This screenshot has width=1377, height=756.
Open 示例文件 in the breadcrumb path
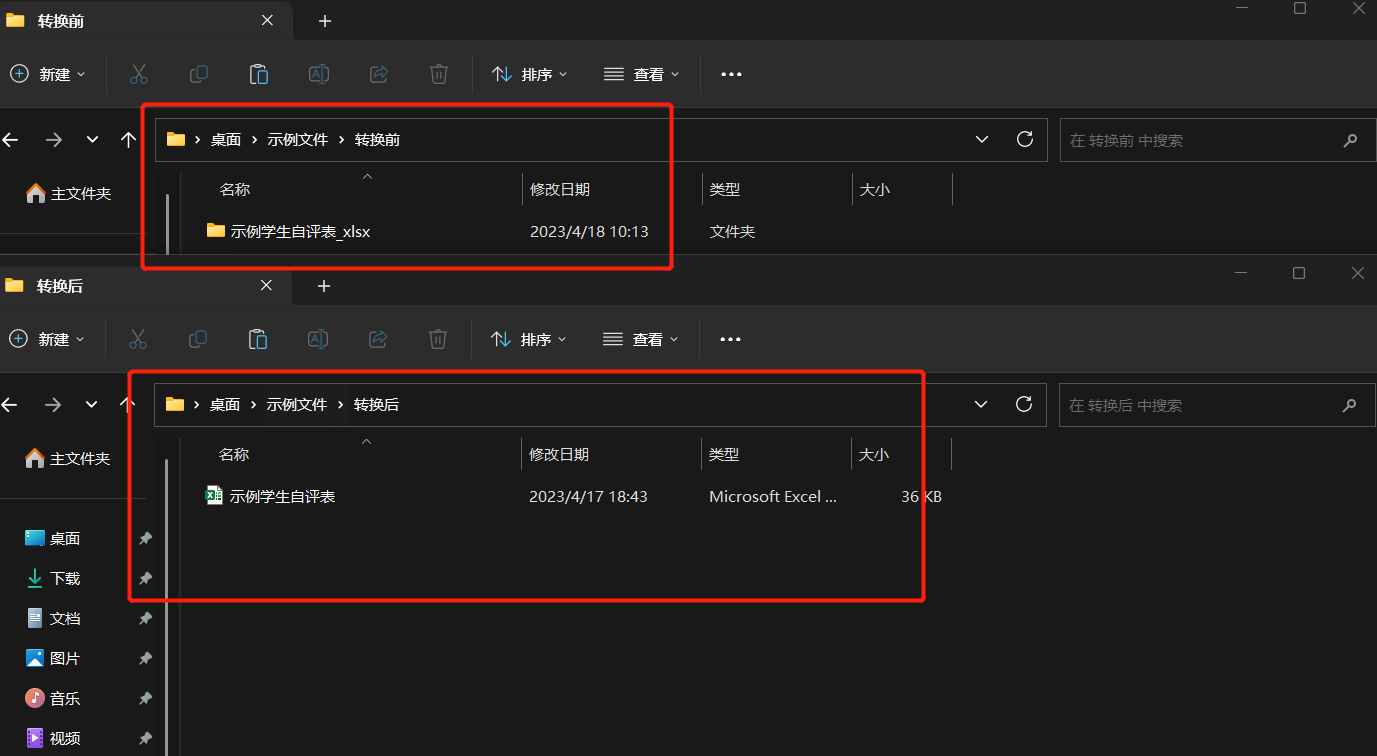[x=297, y=139]
